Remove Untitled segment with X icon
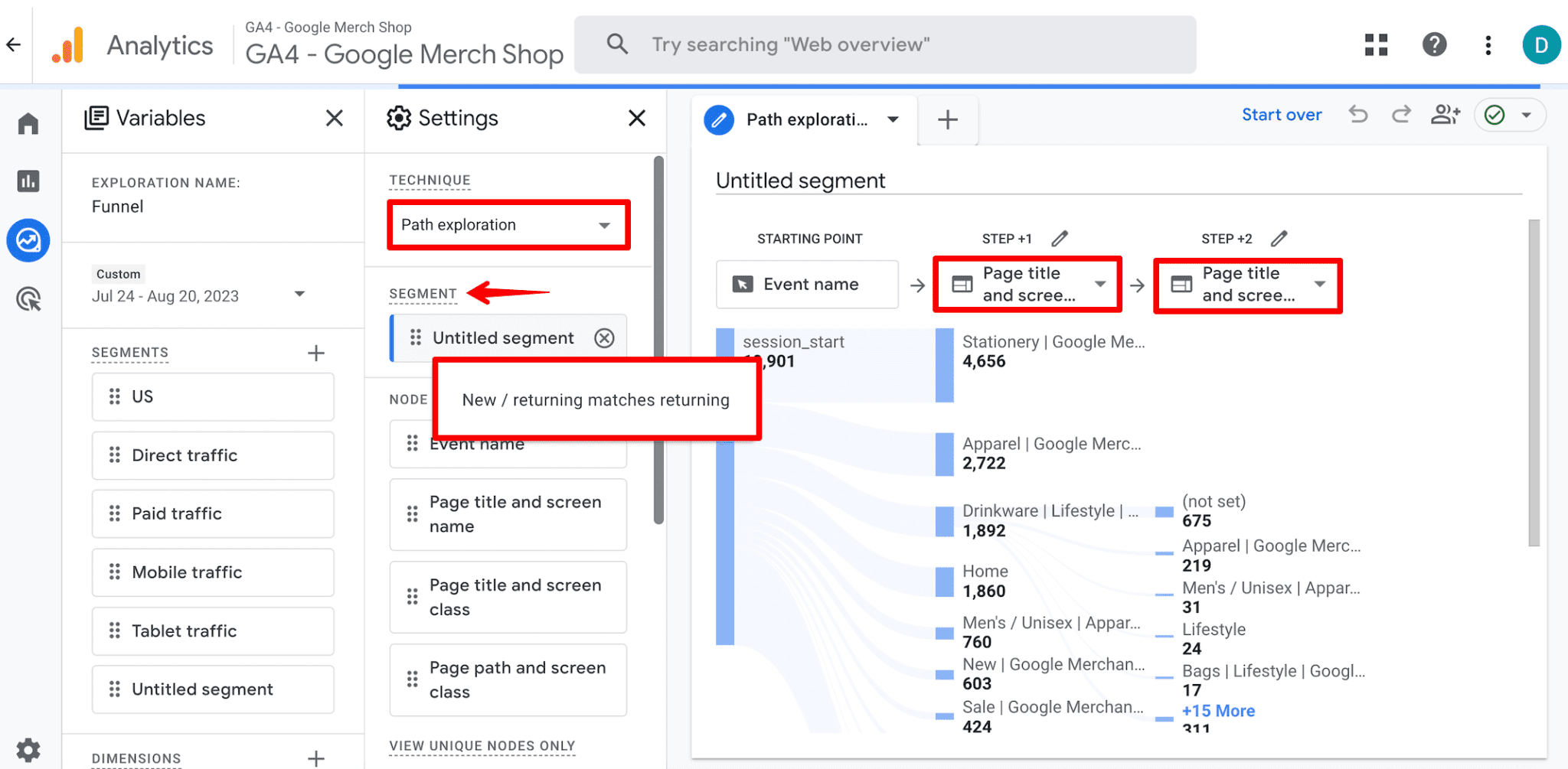Screen dimensions: 1568x769 pyautogui.click(x=604, y=338)
